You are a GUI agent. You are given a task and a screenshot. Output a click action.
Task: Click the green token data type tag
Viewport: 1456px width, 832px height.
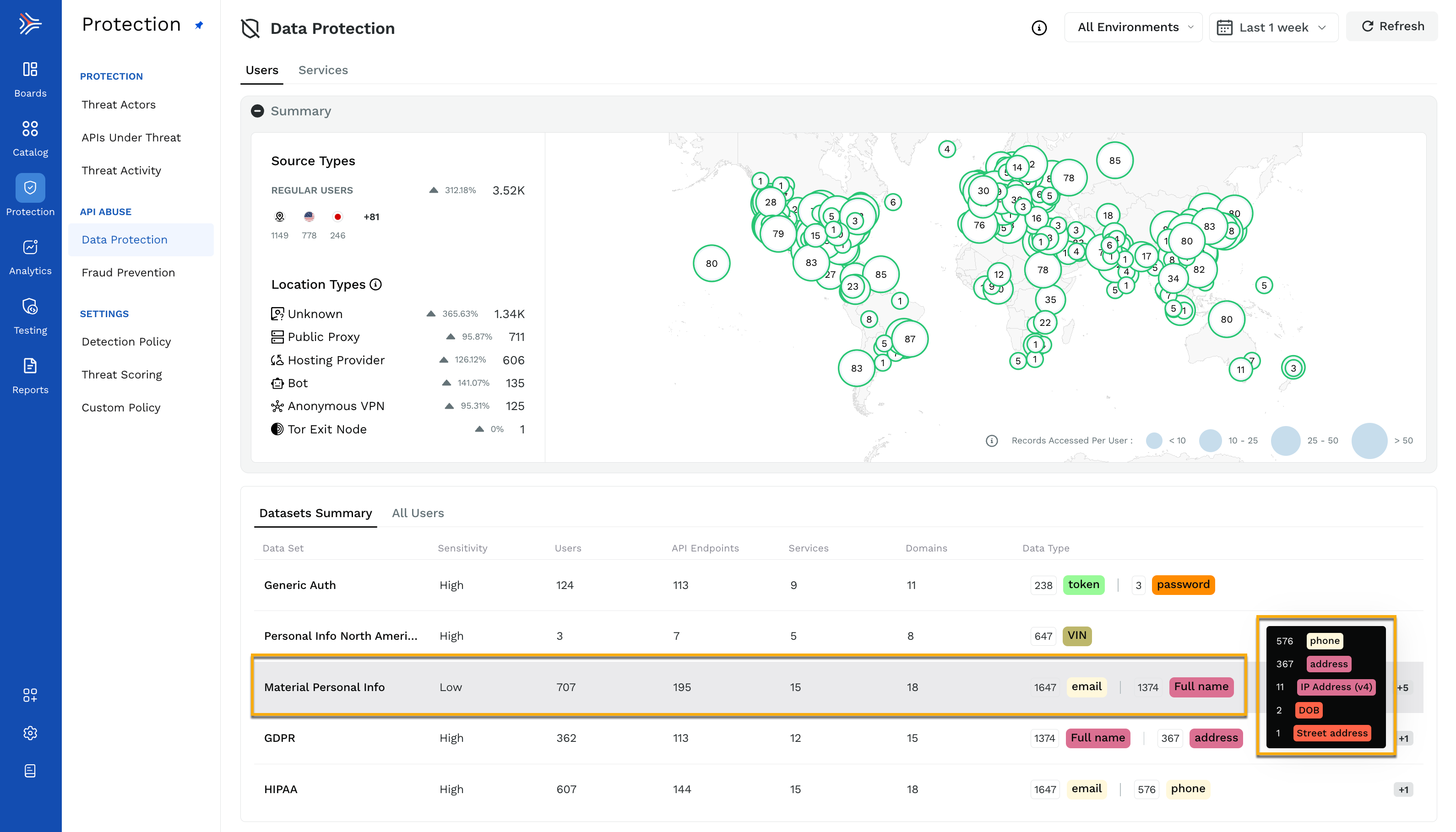click(x=1084, y=584)
